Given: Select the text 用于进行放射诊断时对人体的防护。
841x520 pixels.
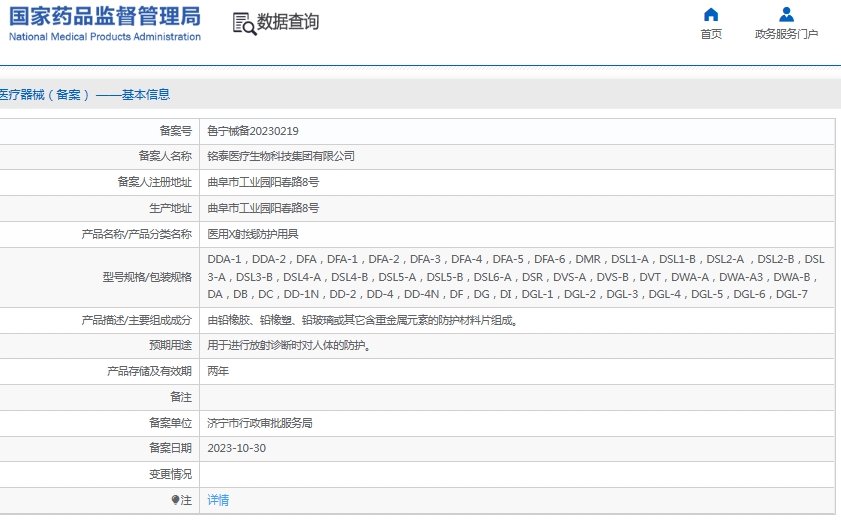Looking at the screenshot, I should pos(290,346).
